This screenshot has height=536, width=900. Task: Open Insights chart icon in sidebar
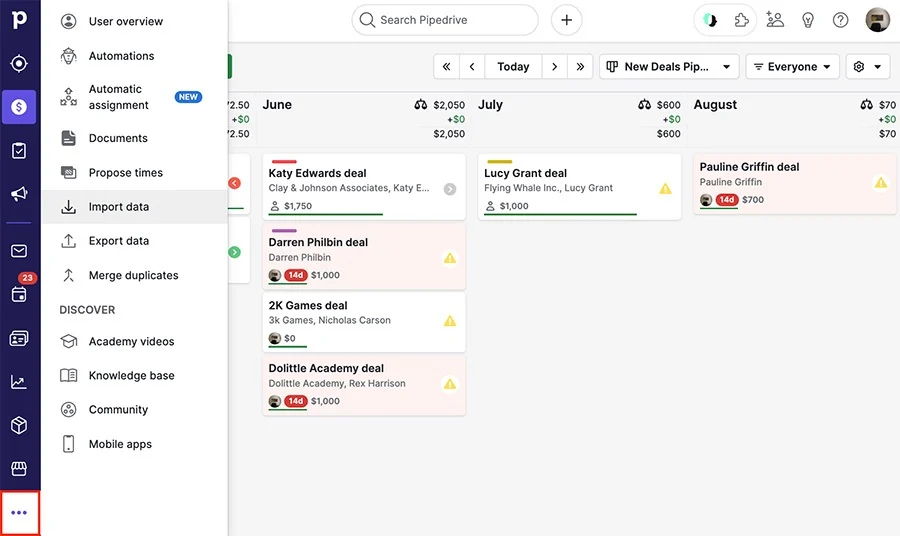19,382
